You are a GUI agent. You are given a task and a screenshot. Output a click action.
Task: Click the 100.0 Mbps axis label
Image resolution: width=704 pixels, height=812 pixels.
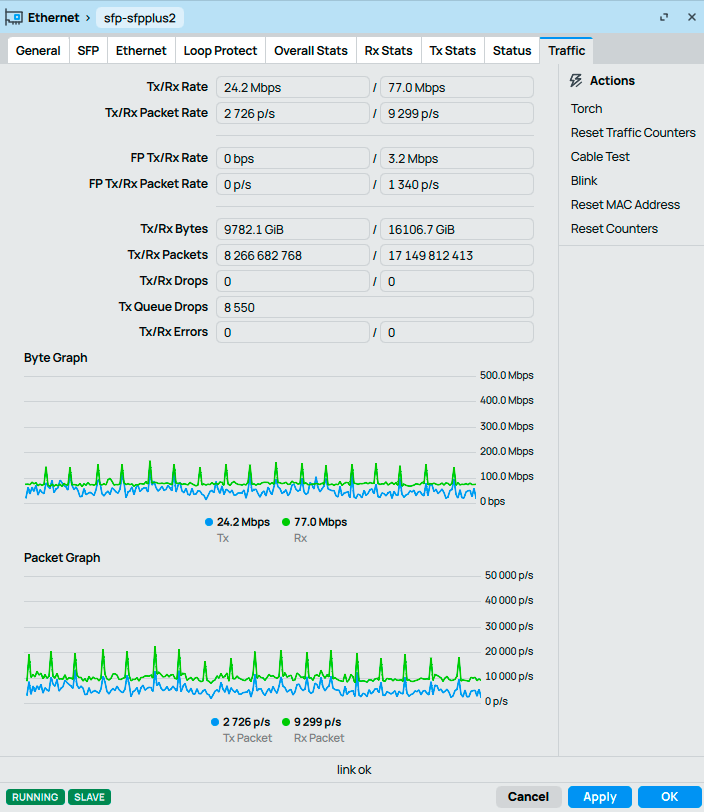[507, 476]
